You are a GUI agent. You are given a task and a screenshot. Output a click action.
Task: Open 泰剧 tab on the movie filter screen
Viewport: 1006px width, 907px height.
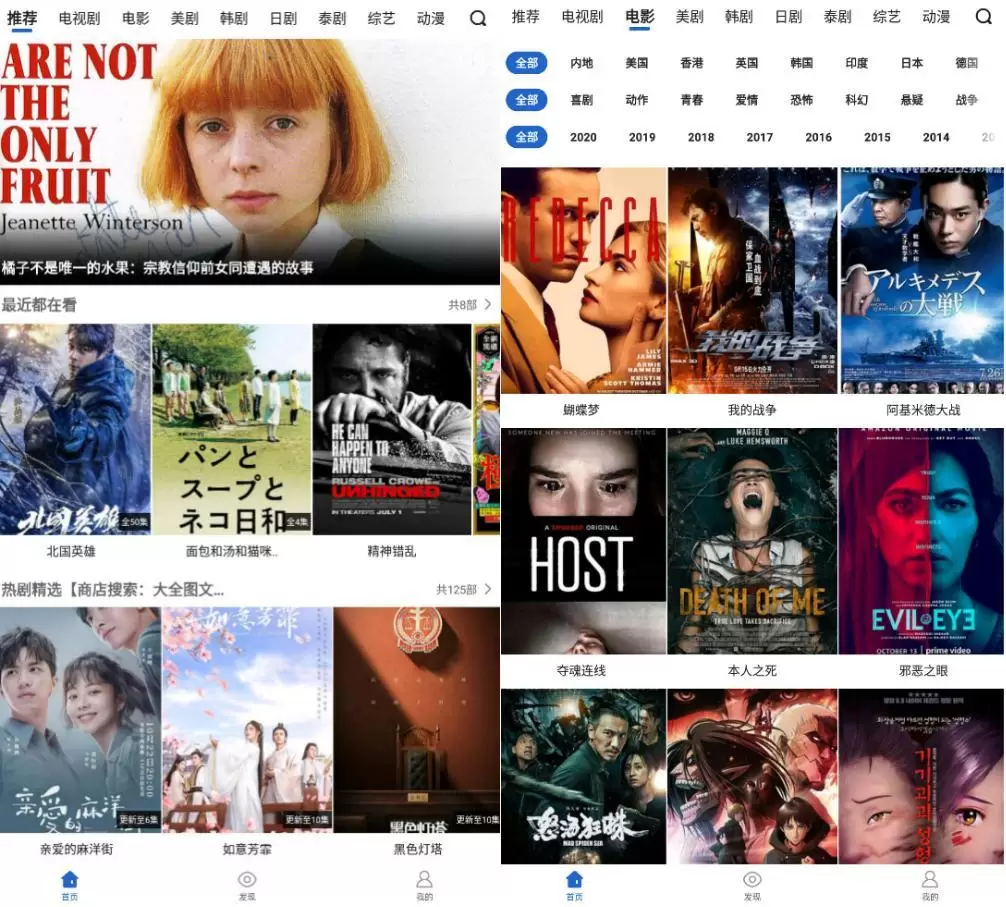(x=837, y=17)
